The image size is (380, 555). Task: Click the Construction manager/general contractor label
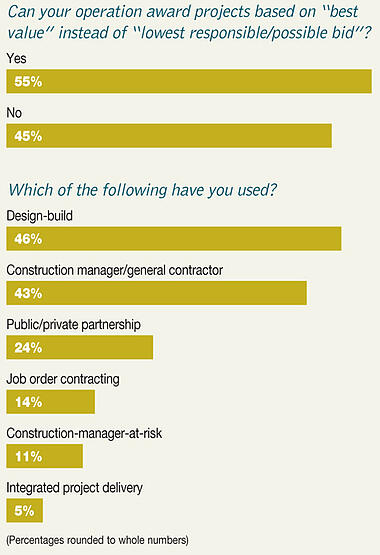pos(115,270)
